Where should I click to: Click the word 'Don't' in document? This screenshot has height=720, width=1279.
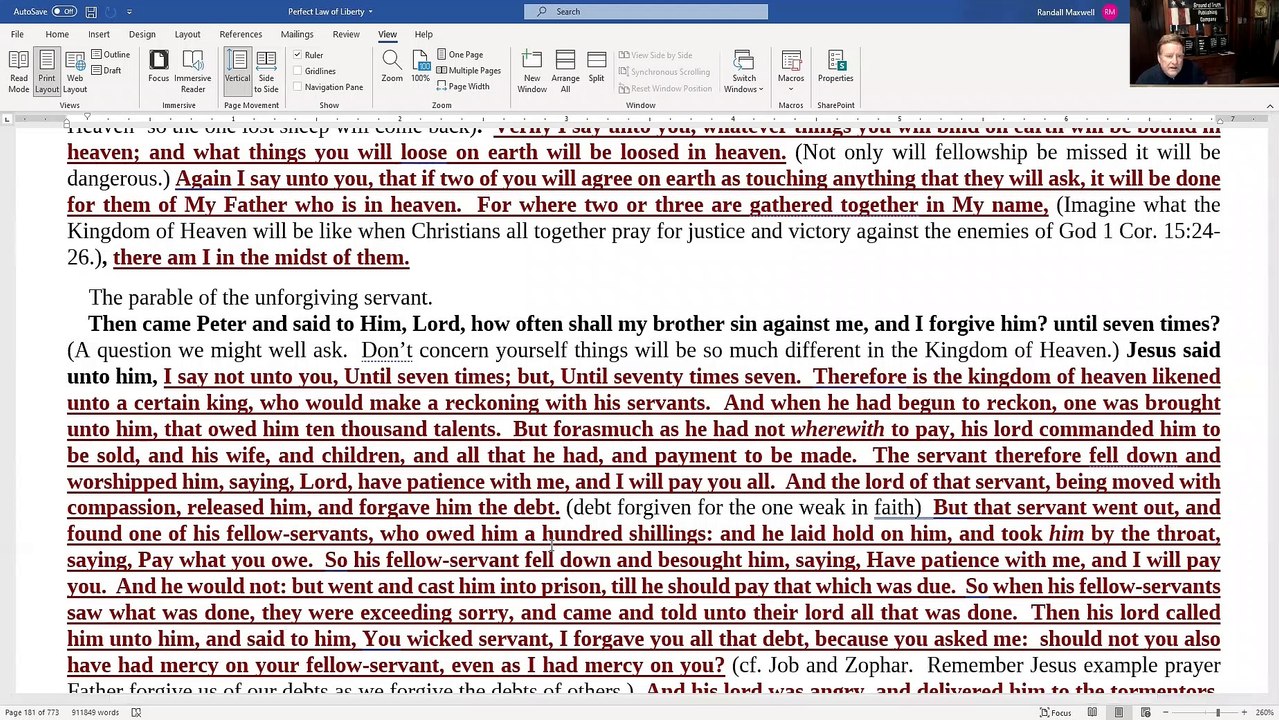[x=387, y=351]
